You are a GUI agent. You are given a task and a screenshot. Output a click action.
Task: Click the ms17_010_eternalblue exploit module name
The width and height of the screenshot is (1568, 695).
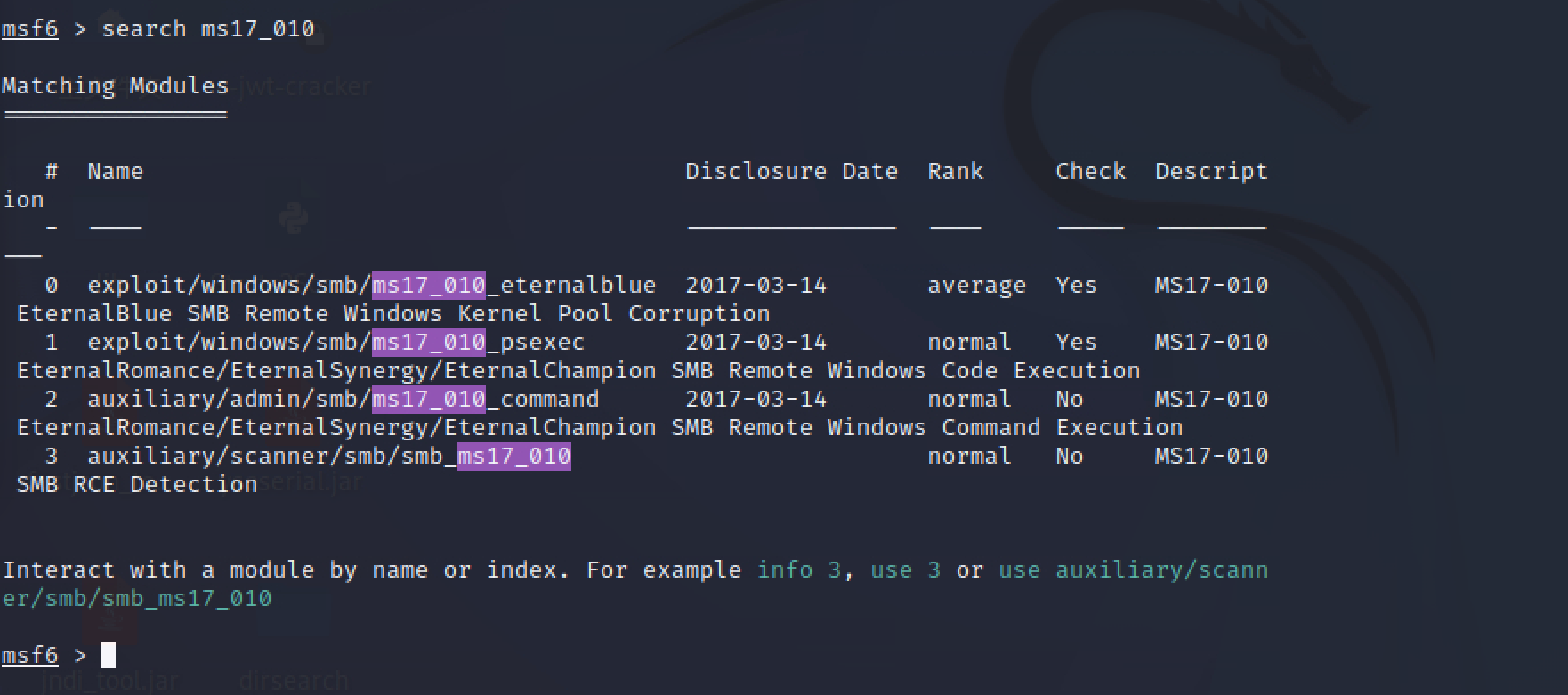pos(371,286)
